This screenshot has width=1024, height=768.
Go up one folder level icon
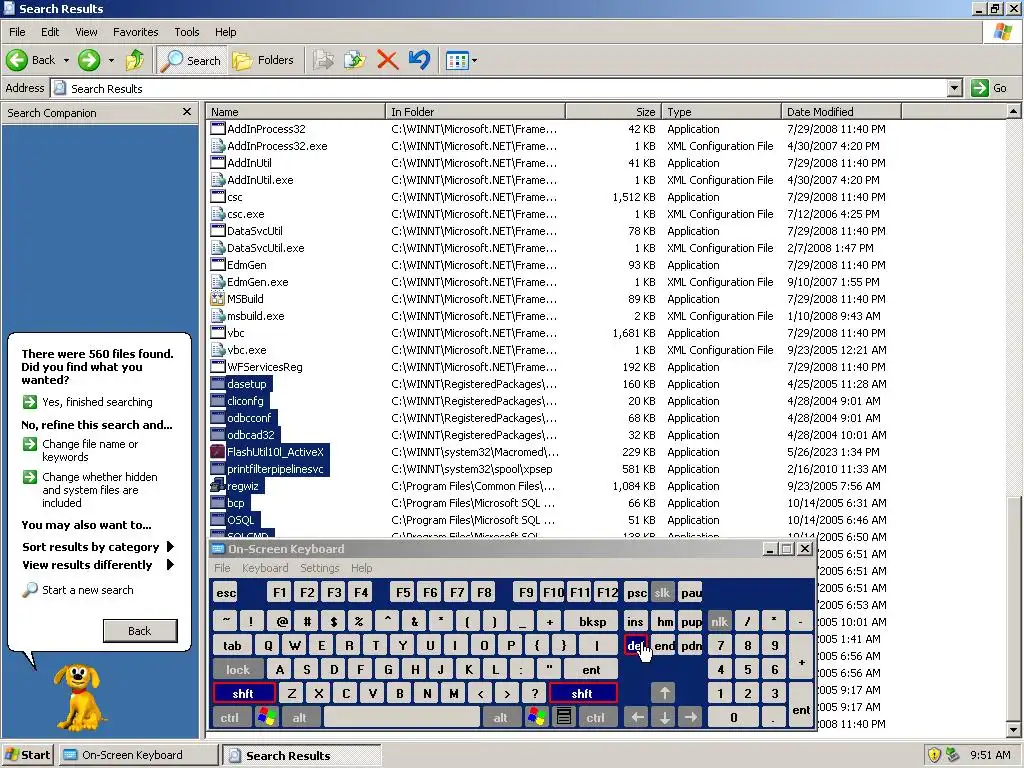[x=135, y=61]
